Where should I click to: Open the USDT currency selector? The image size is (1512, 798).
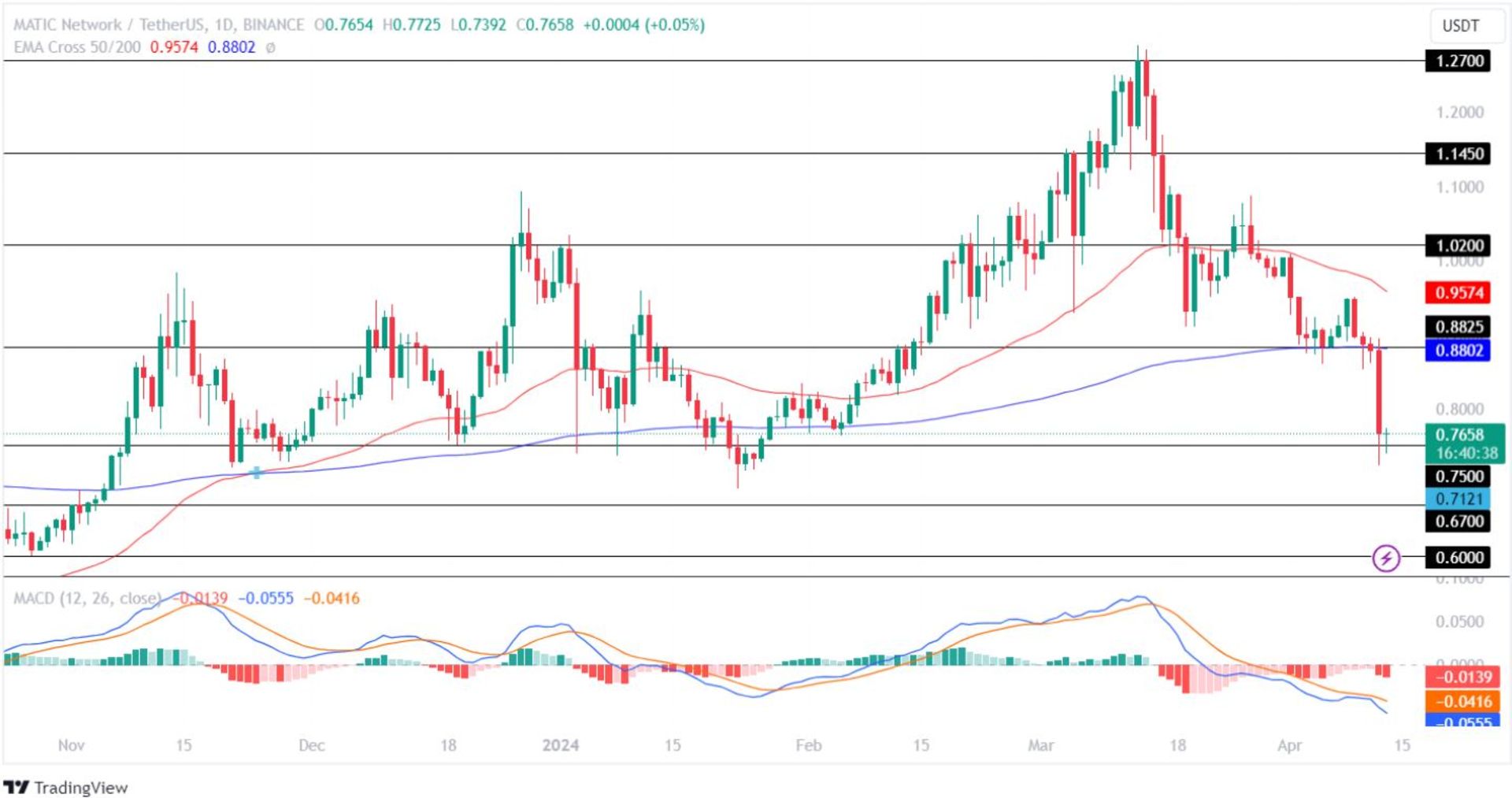(1460, 26)
